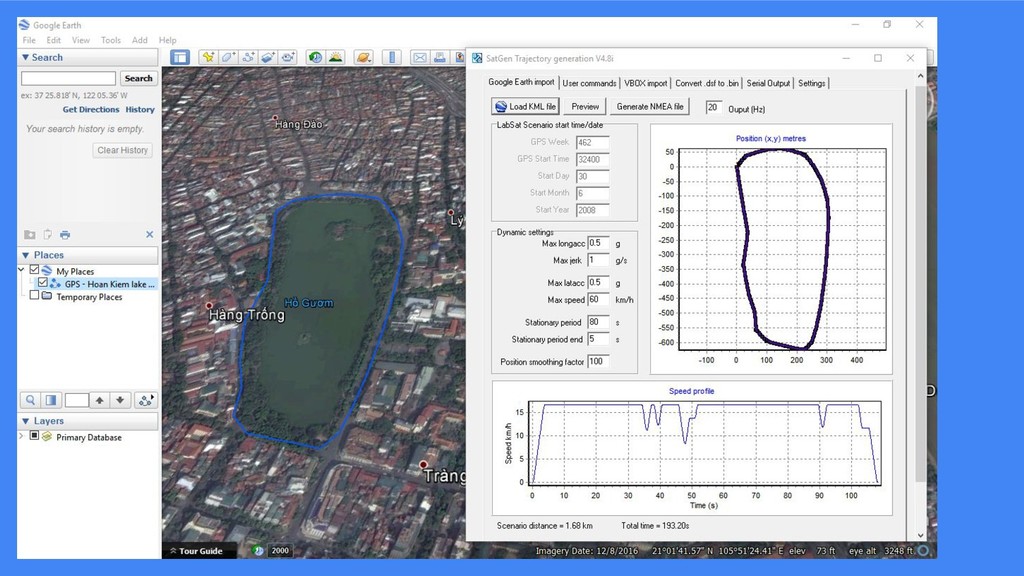This screenshot has height=576, width=1024.
Task: Open the Edit menu
Action: tap(54, 40)
